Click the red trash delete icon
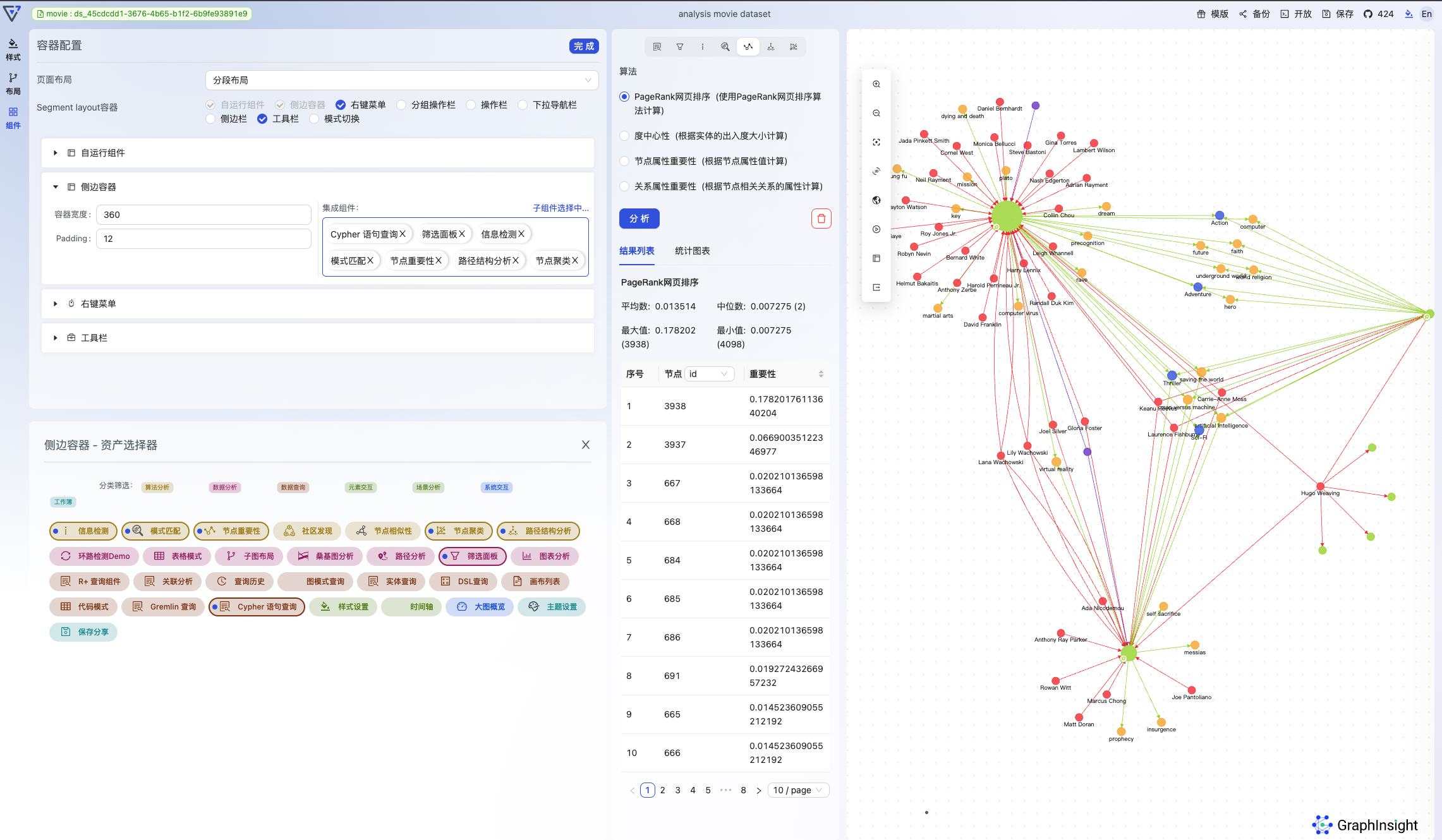This screenshot has height=840, width=1442. 821,219
